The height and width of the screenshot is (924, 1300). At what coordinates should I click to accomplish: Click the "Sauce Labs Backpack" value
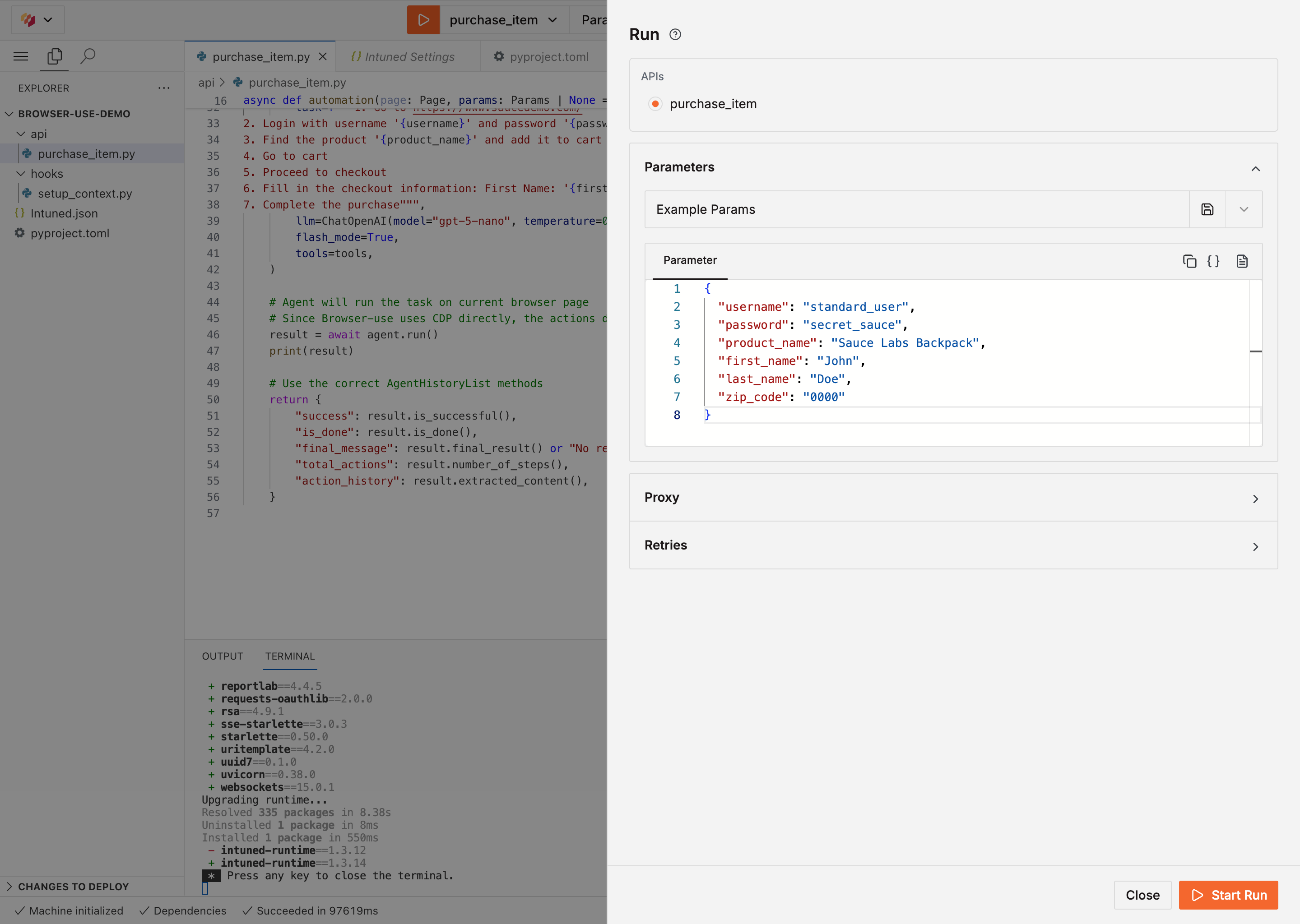[x=905, y=343]
